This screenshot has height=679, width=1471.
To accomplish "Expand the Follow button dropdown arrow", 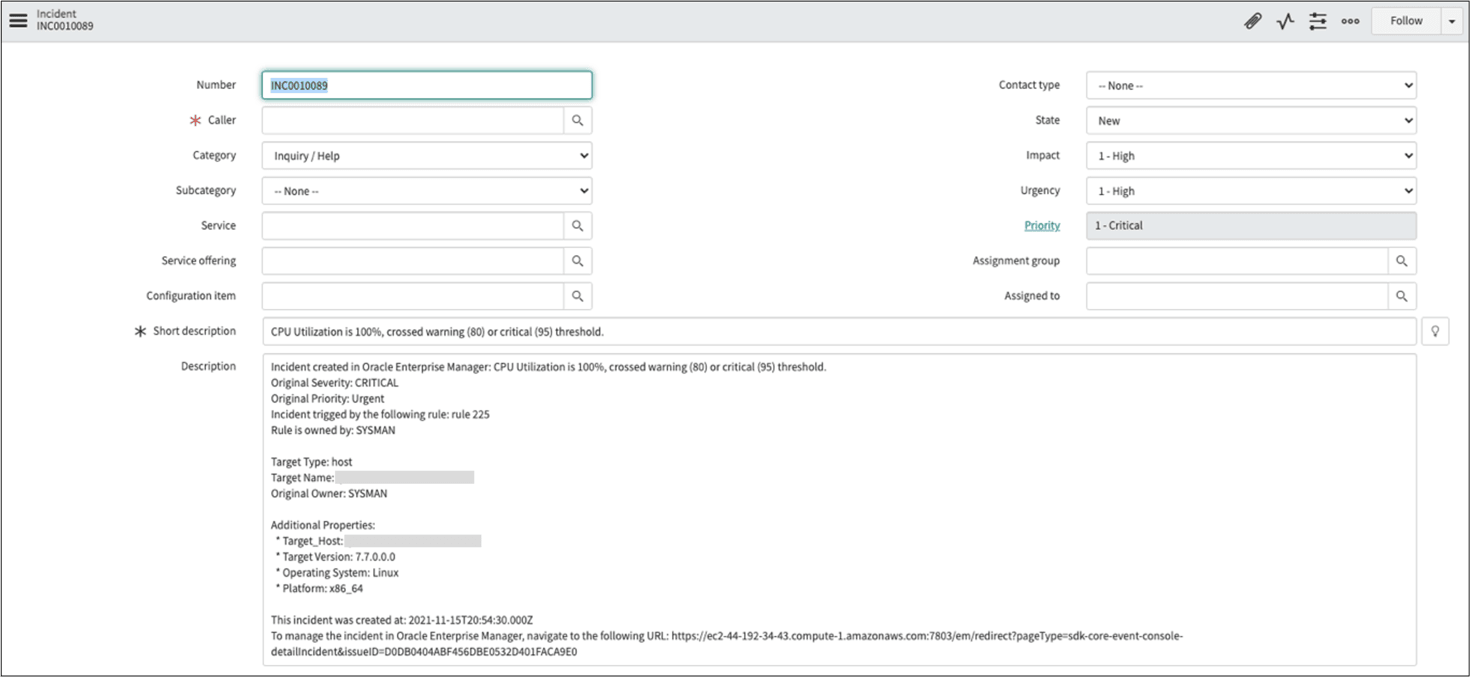I will click(1452, 20).
